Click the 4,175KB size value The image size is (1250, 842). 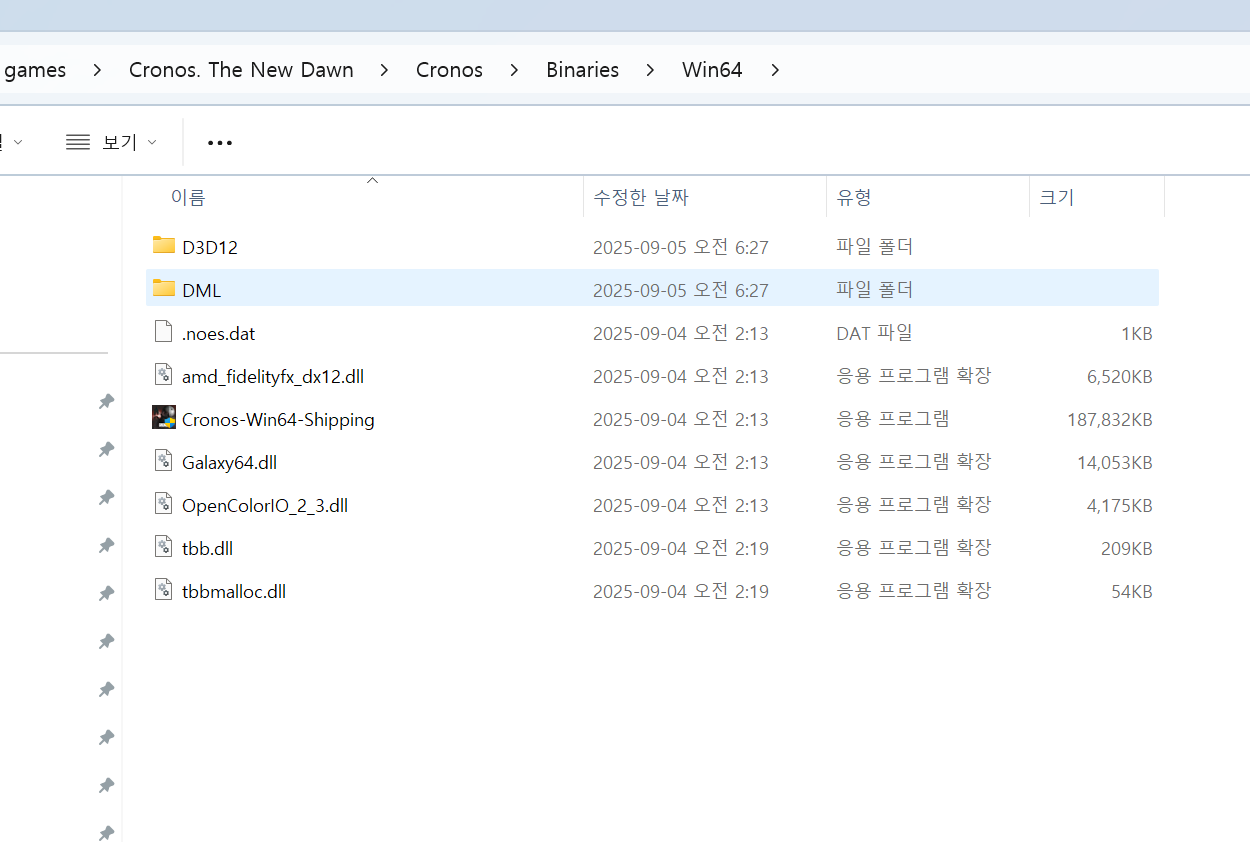click(x=1120, y=506)
